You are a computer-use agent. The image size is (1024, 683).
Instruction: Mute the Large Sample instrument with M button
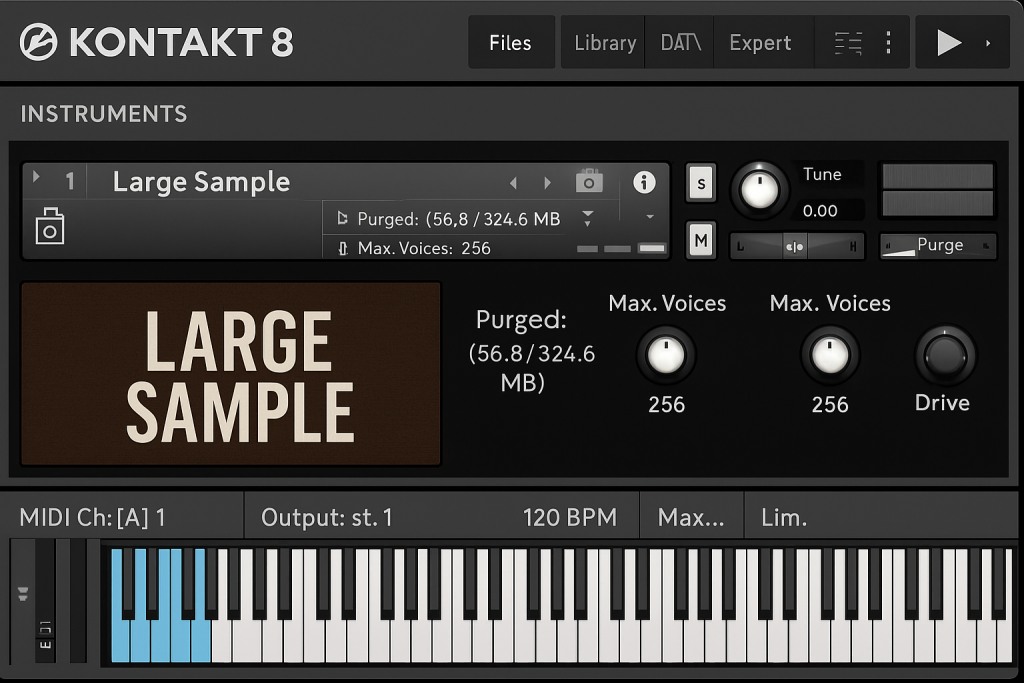coord(700,240)
